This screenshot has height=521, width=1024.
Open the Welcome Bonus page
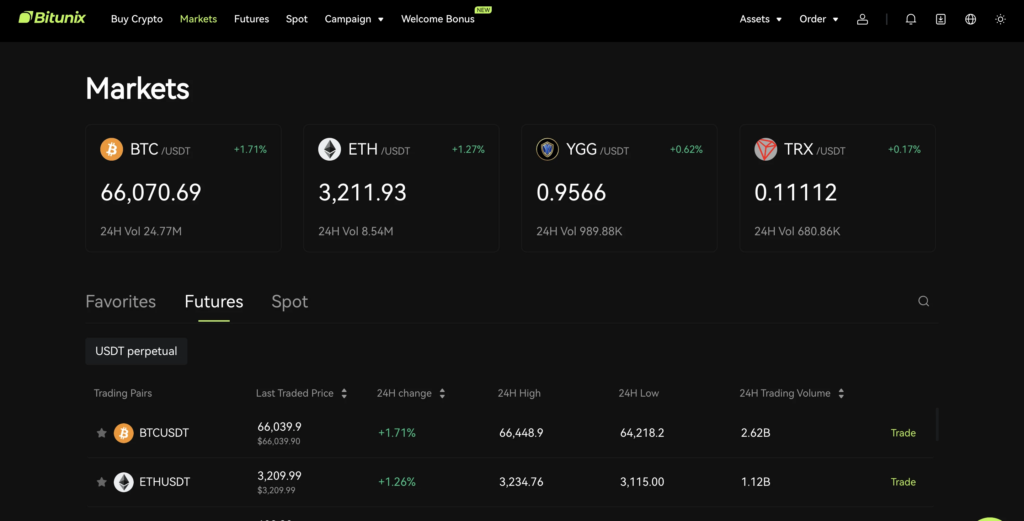438,19
